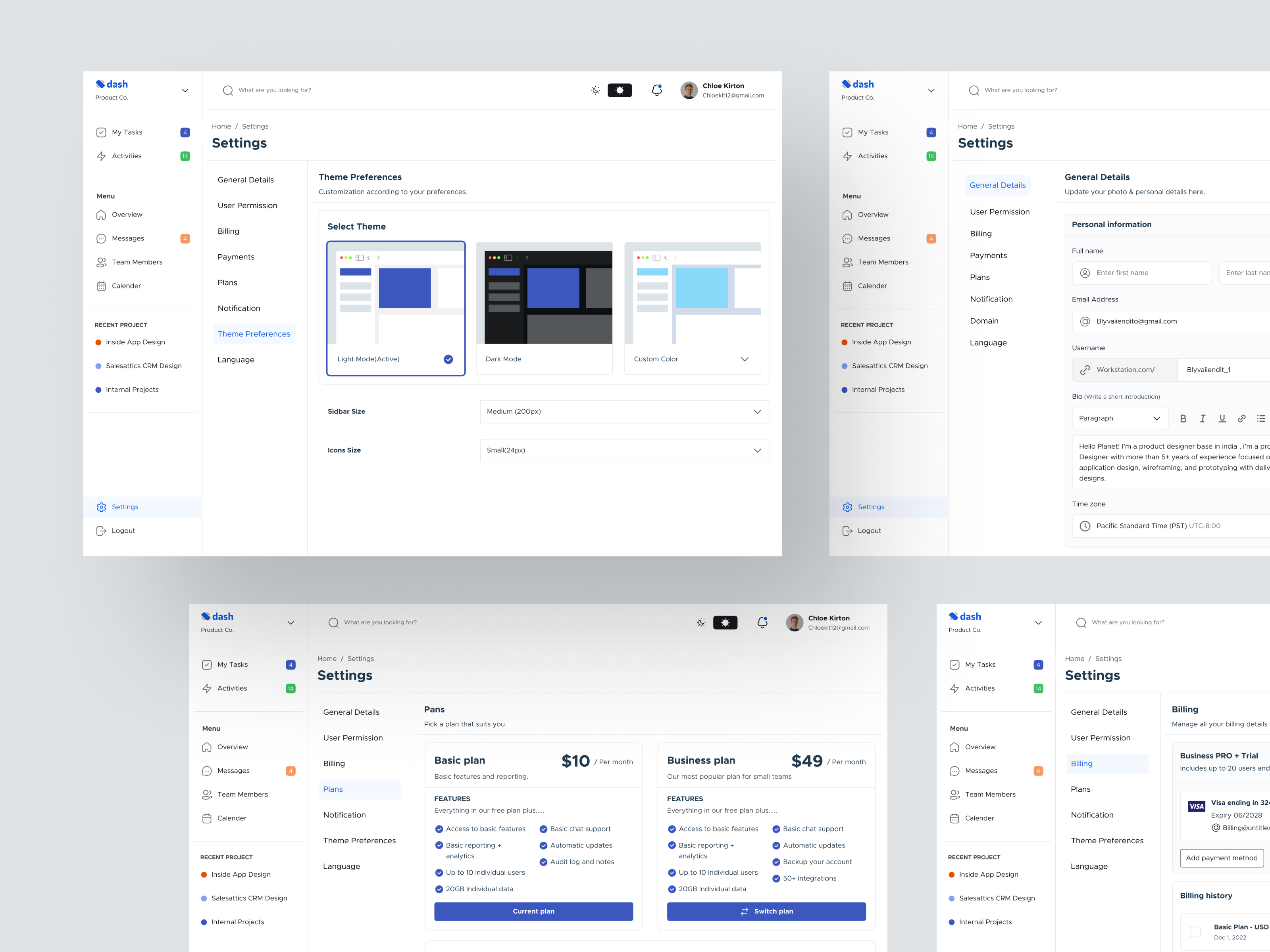The height and width of the screenshot is (952, 1270).
Task: Expand the Custom Color theme picker
Action: click(745, 359)
